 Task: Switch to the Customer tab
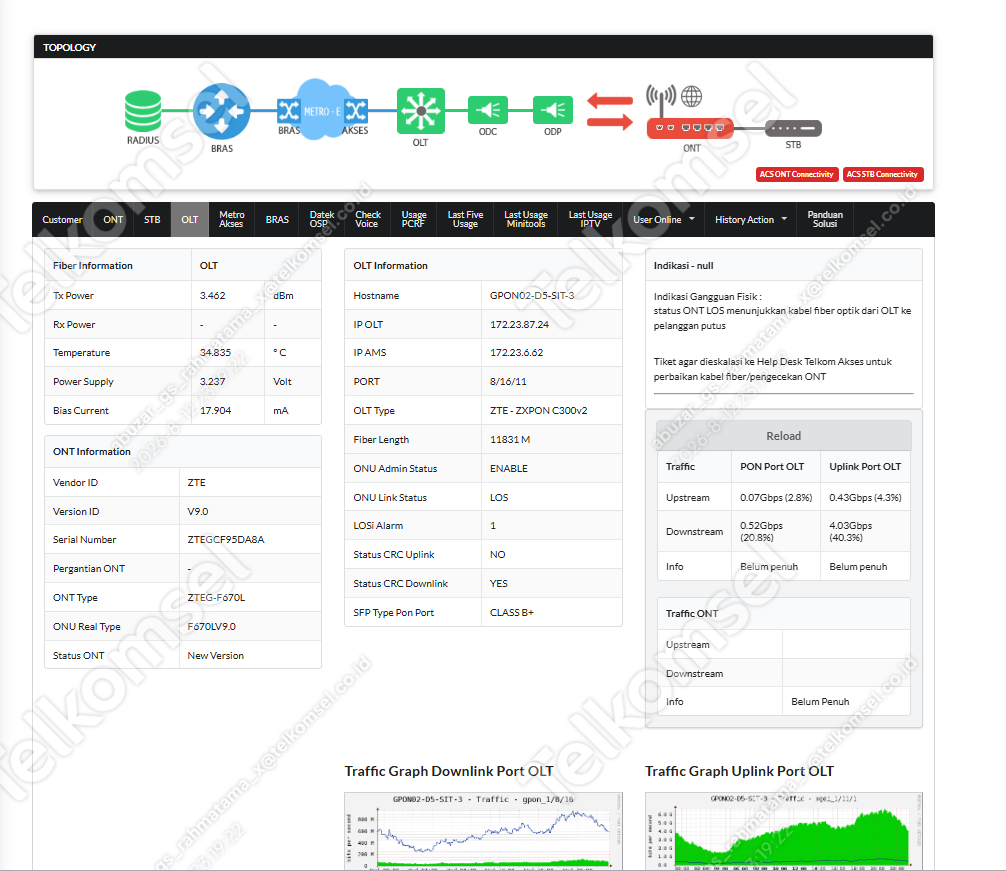click(62, 220)
